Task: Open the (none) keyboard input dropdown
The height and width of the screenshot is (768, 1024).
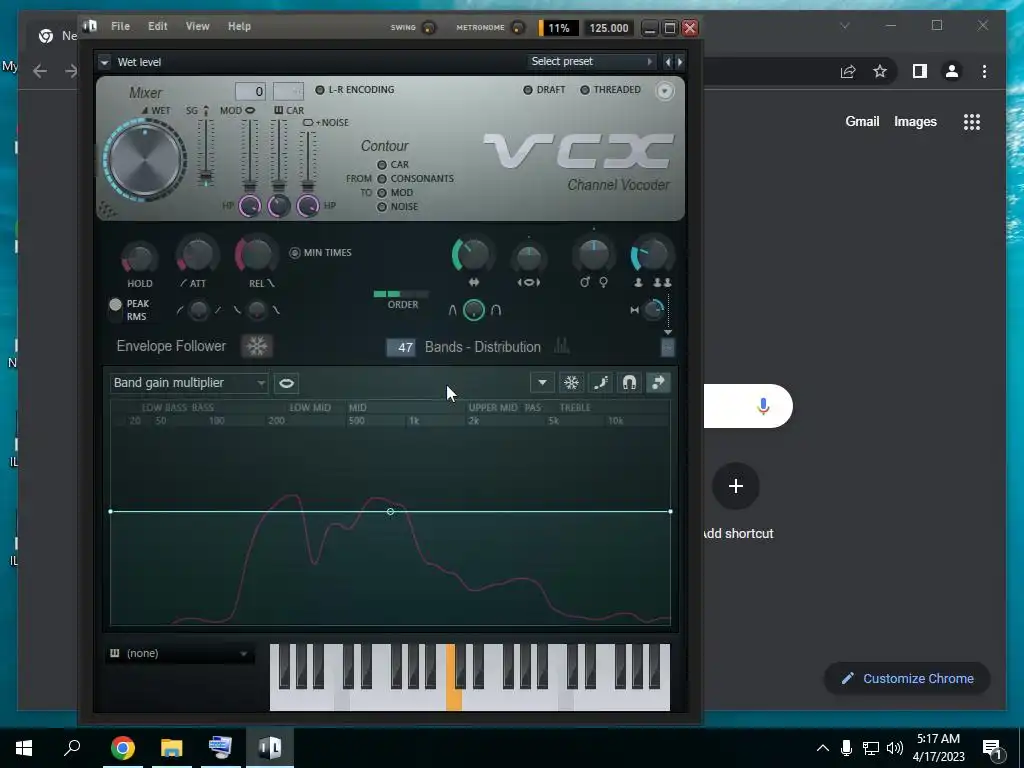Action: click(x=180, y=654)
